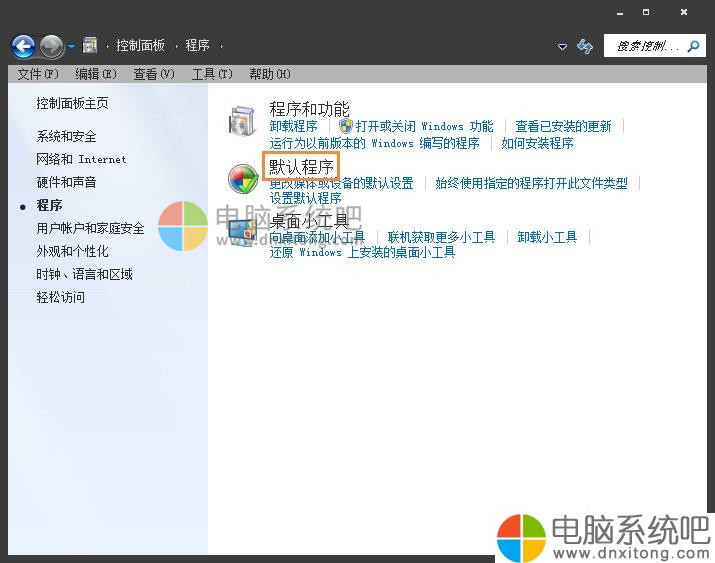Image resolution: width=715 pixels, height=563 pixels.
Task: Click 始终使用指定的程序打开此文件类型 link
Action: pos(532,183)
